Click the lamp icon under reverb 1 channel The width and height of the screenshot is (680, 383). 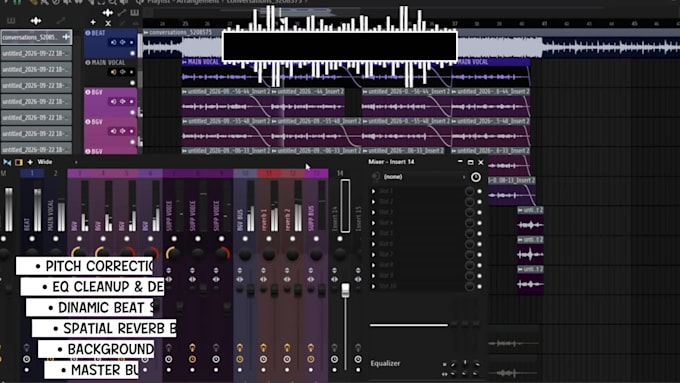(x=263, y=347)
